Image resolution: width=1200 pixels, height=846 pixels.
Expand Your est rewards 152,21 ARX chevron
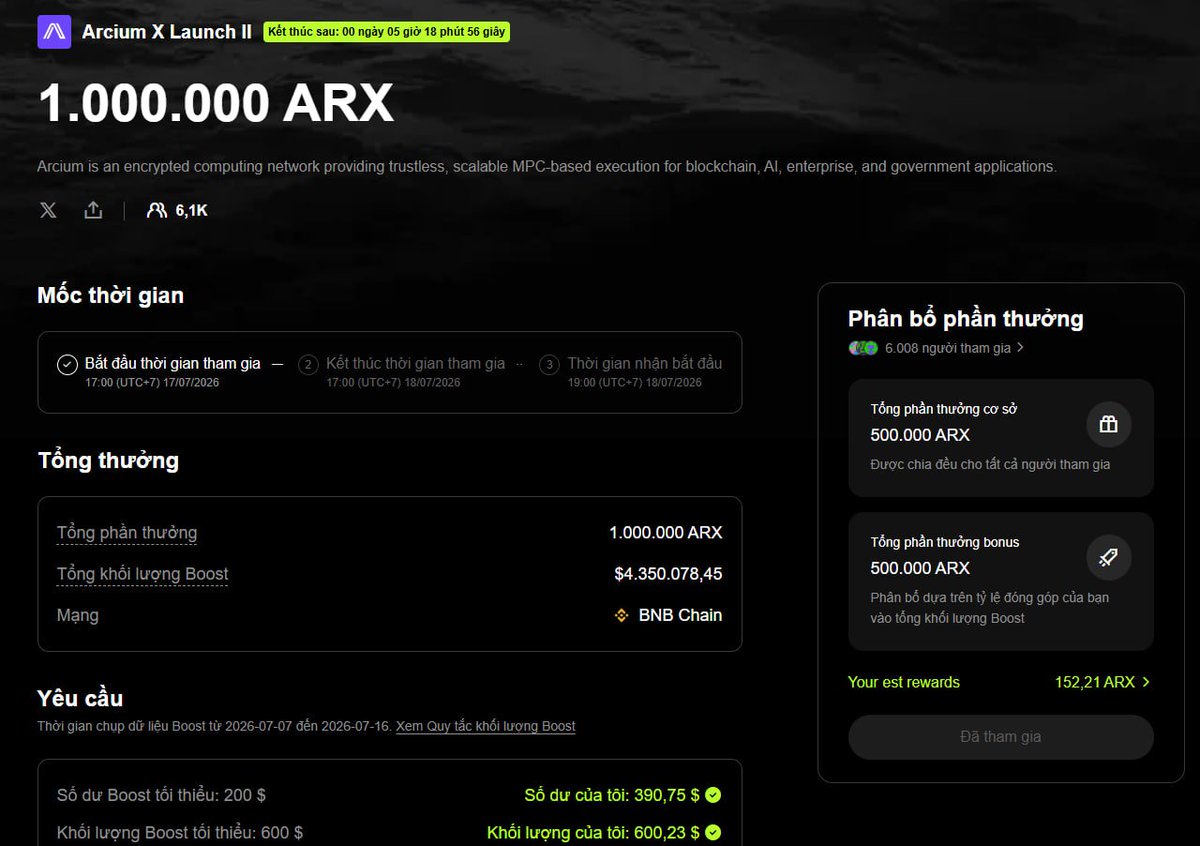(x=1146, y=682)
